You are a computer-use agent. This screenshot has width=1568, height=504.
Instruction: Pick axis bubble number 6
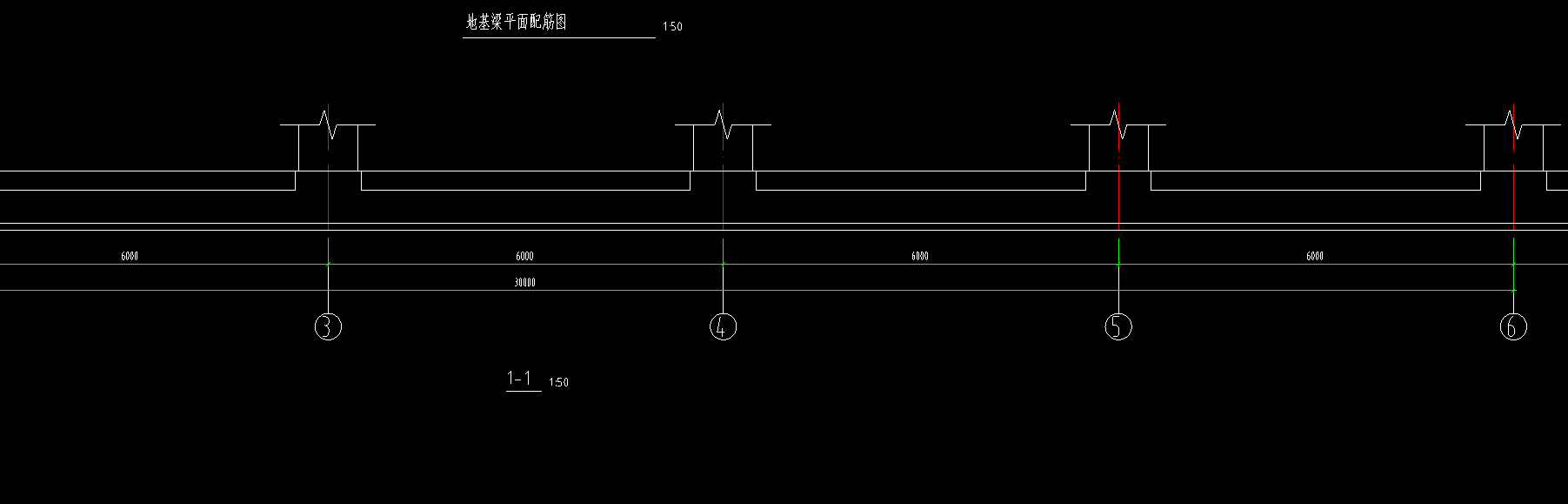click(1513, 326)
